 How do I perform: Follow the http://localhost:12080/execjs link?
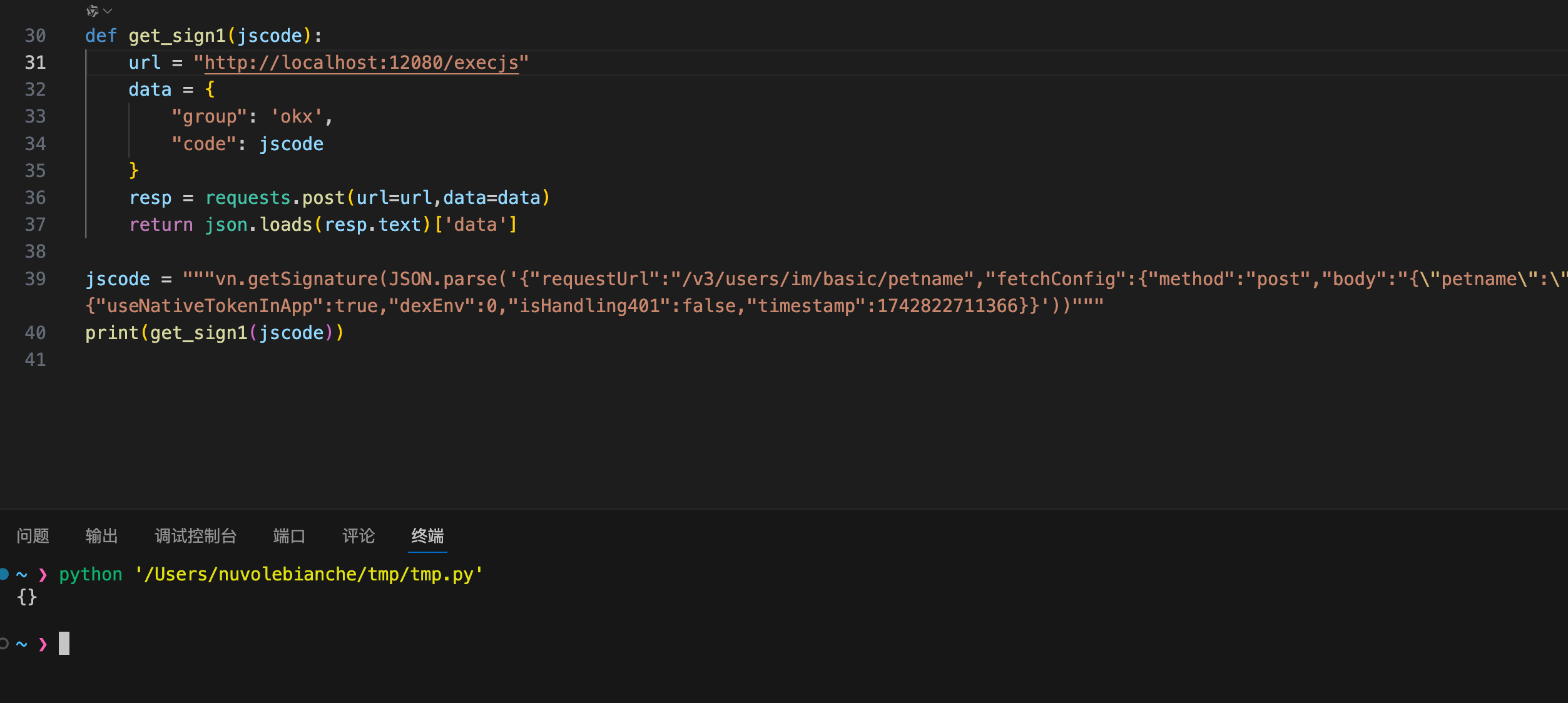pyautogui.click(x=361, y=63)
